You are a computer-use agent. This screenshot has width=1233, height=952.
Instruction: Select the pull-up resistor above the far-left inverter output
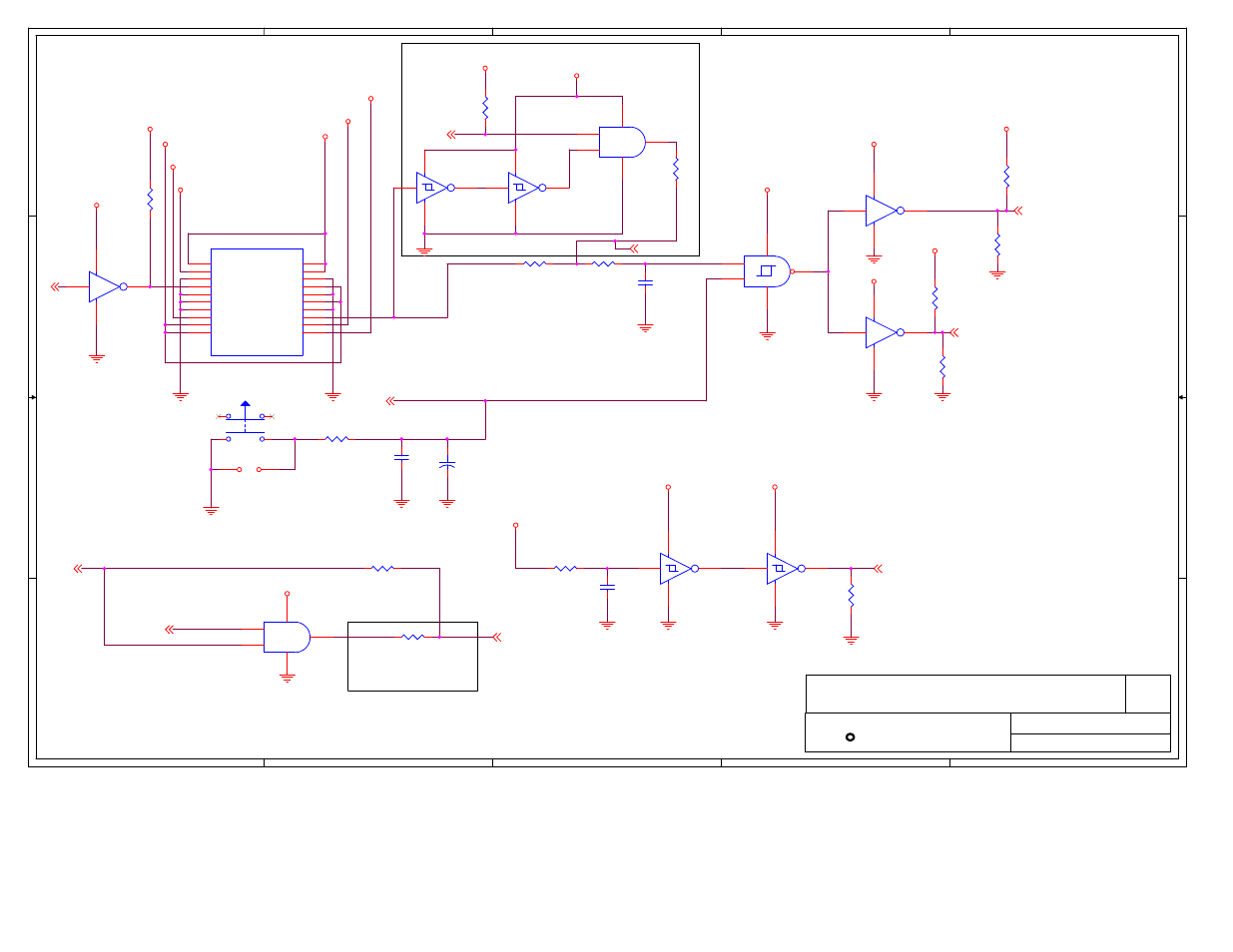point(150,199)
